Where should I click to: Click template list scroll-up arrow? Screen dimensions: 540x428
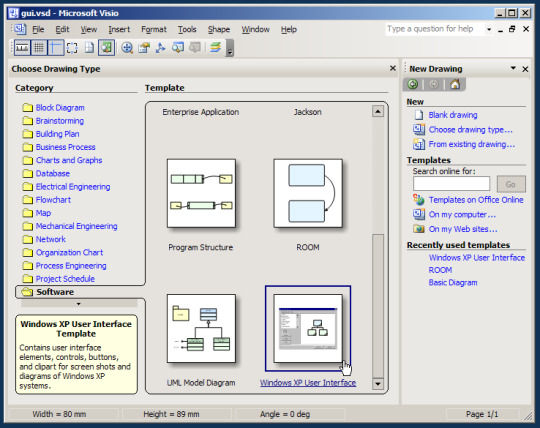(x=378, y=112)
